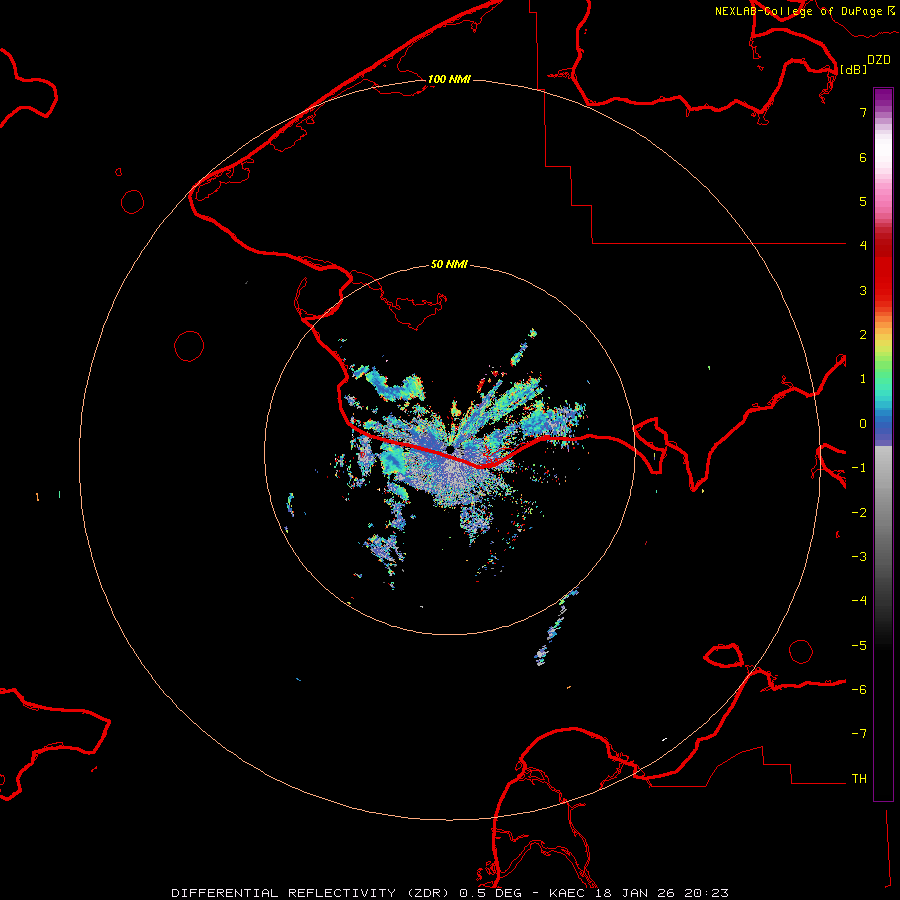
Task: Click the '[dB]' units label
Action: 854,69
